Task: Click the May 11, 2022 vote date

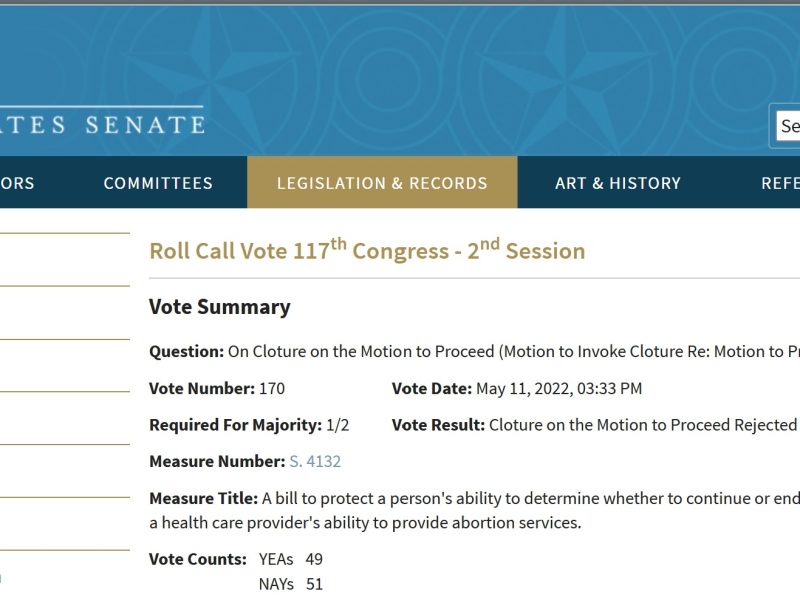Action: pos(559,388)
